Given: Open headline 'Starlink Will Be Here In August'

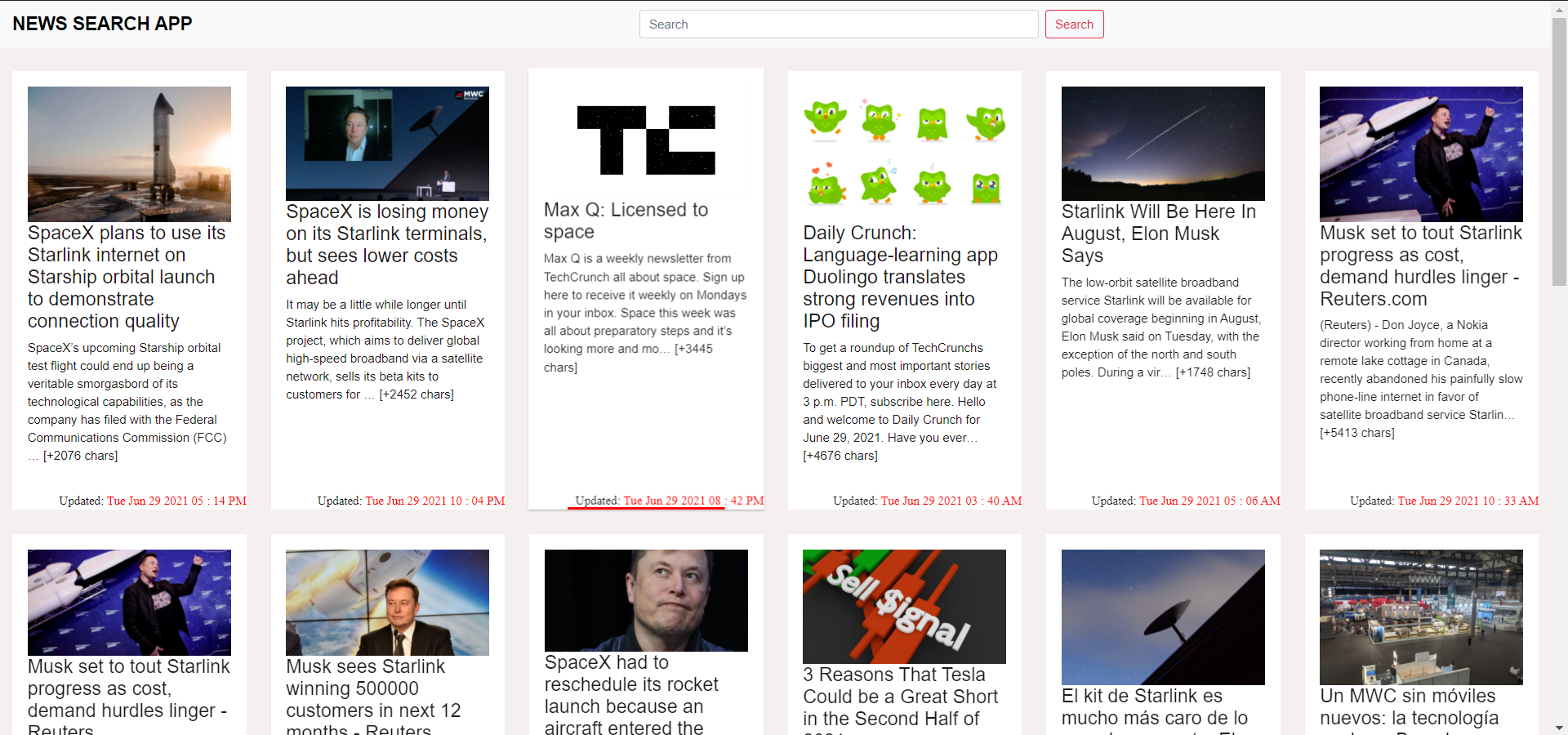Looking at the screenshot, I should (x=1159, y=234).
